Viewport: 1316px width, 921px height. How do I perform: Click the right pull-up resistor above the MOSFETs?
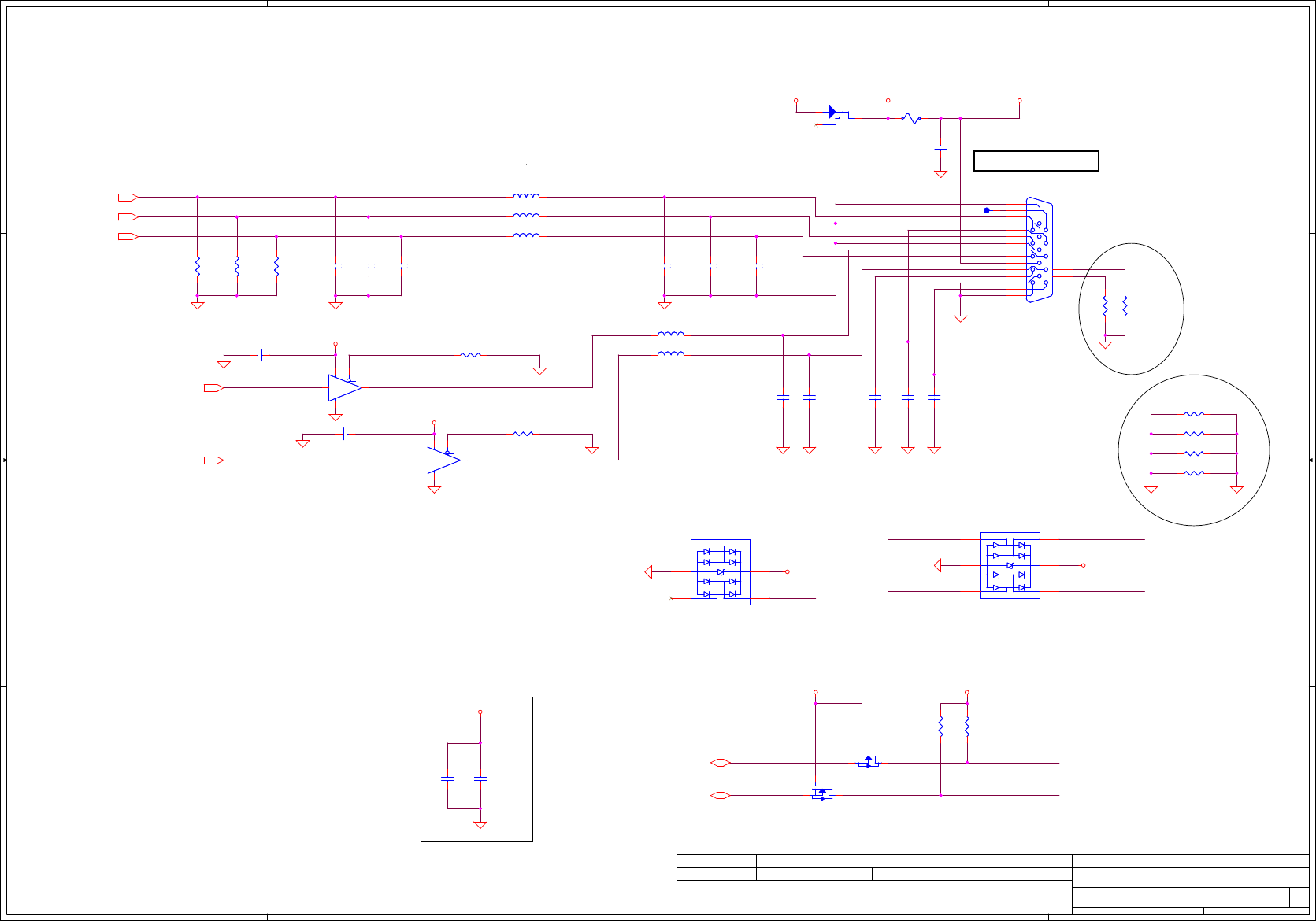(967, 727)
